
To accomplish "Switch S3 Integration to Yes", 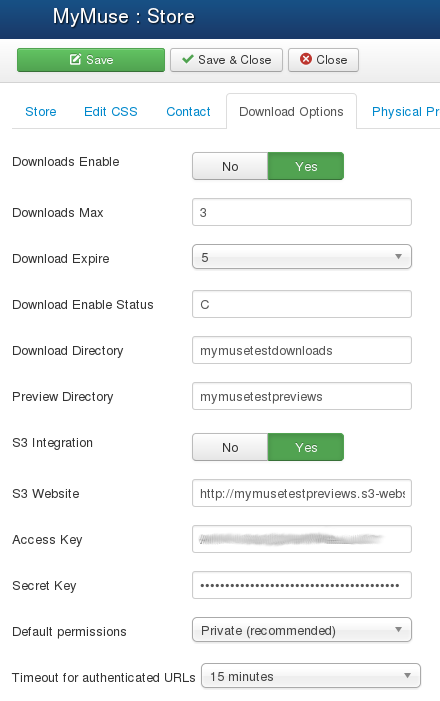I will pyautogui.click(x=306, y=447).
